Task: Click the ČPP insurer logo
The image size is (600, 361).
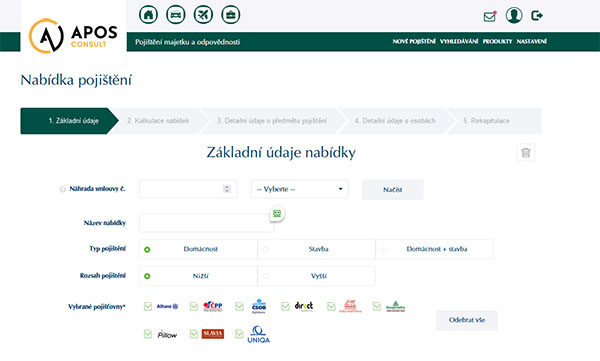Action: [213, 306]
